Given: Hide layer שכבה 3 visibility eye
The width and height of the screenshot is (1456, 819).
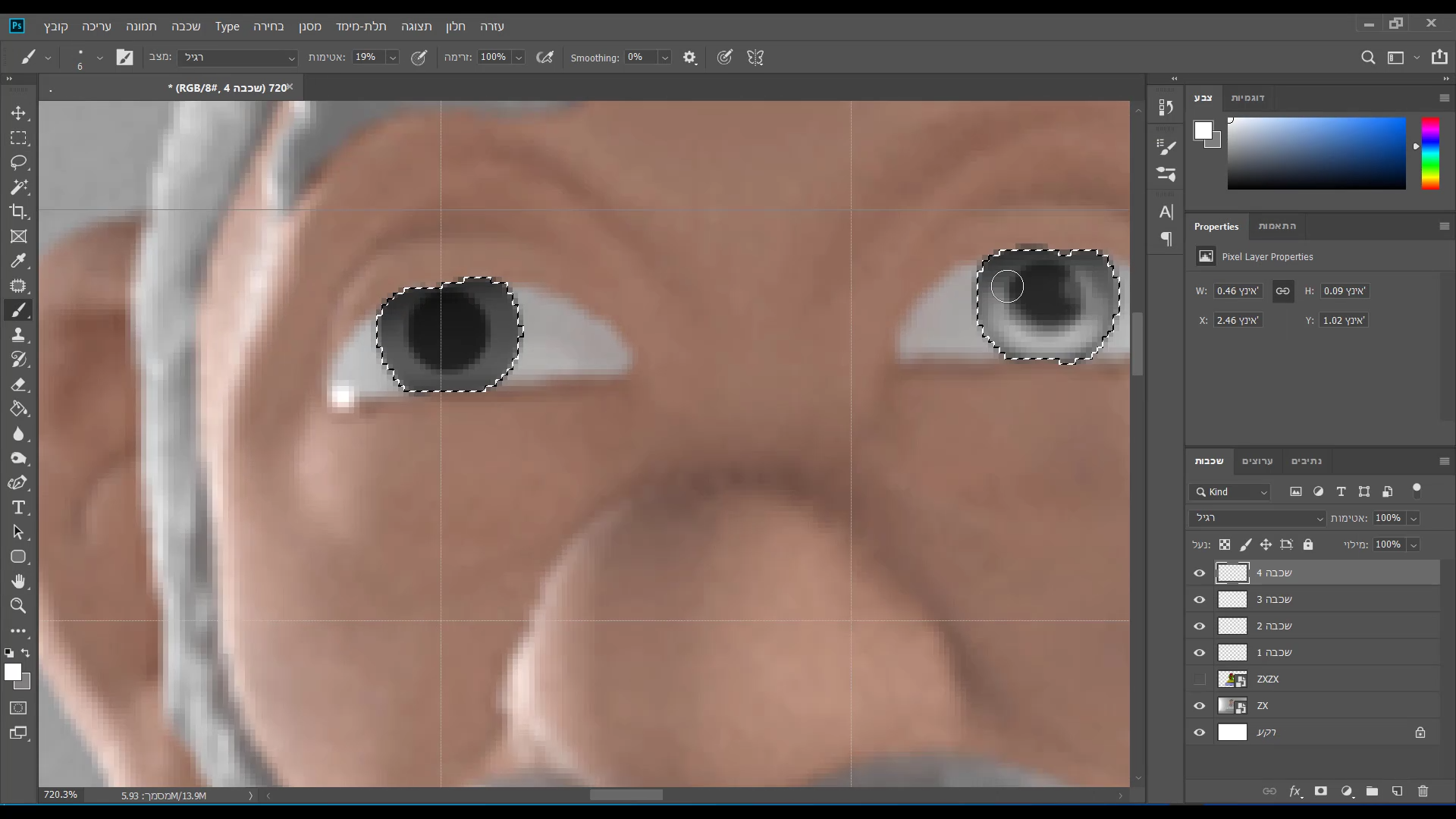Looking at the screenshot, I should (1199, 600).
